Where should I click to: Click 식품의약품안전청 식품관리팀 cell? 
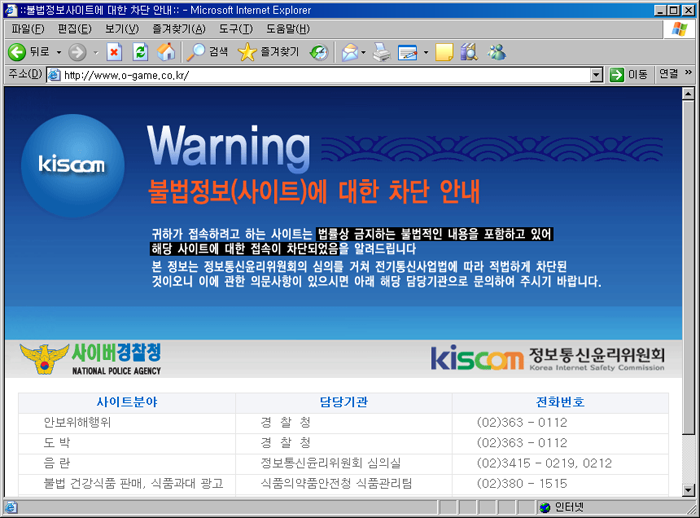point(336,484)
